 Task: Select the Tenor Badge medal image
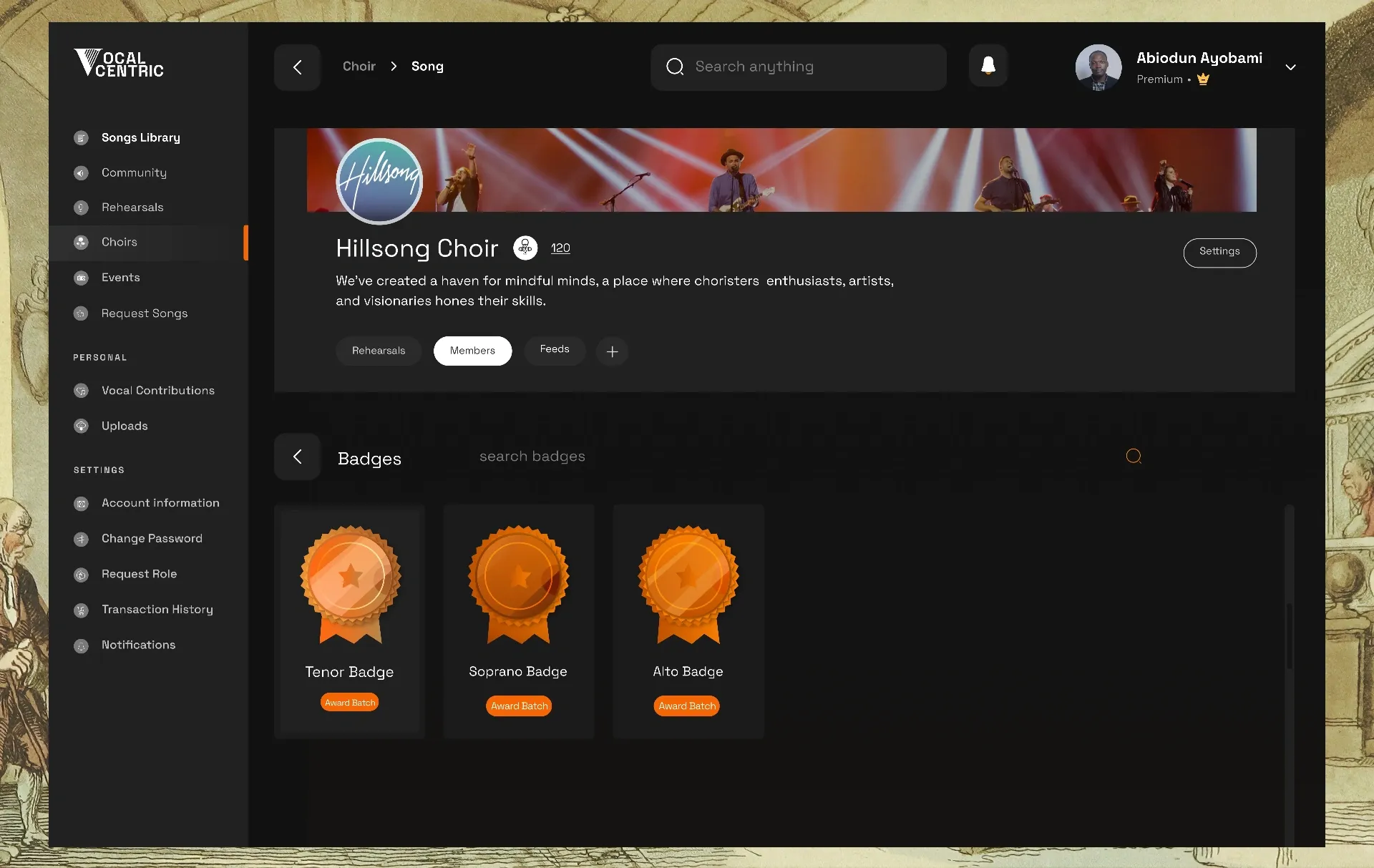click(351, 585)
